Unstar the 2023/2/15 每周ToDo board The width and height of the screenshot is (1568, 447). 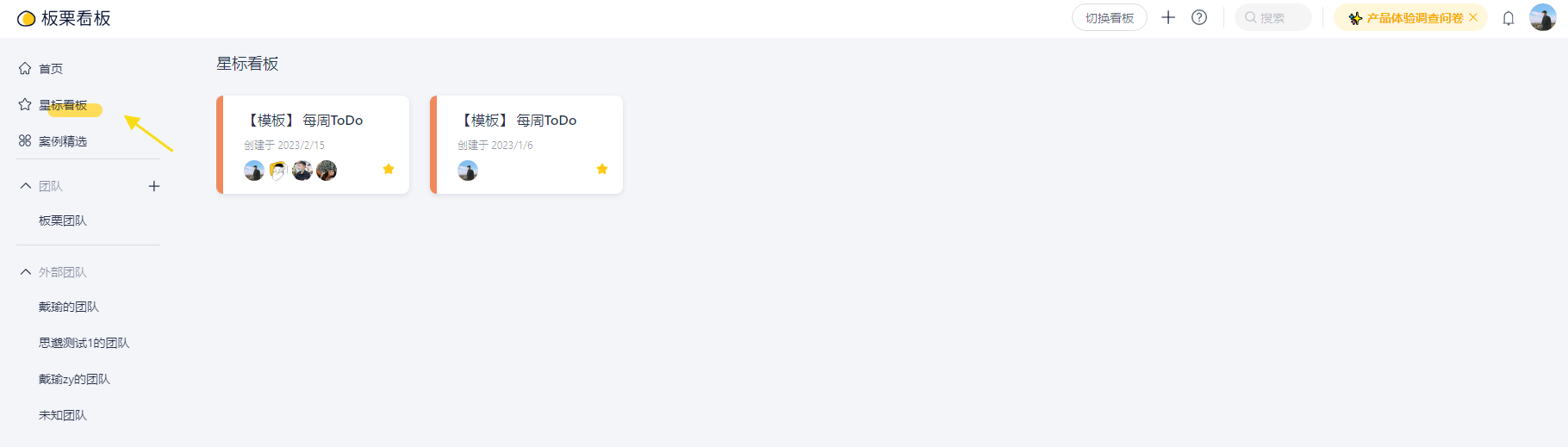pyautogui.click(x=389, y=169)
